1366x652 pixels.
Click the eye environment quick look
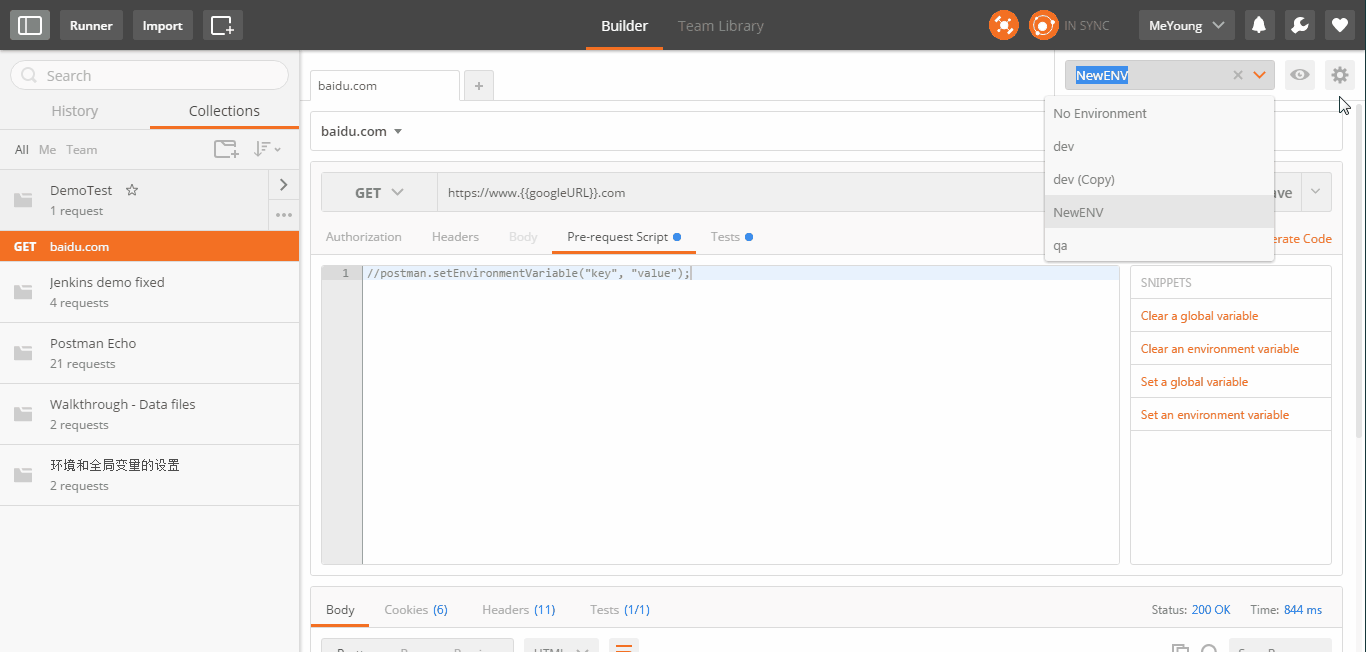click(x=1299, y=75)
